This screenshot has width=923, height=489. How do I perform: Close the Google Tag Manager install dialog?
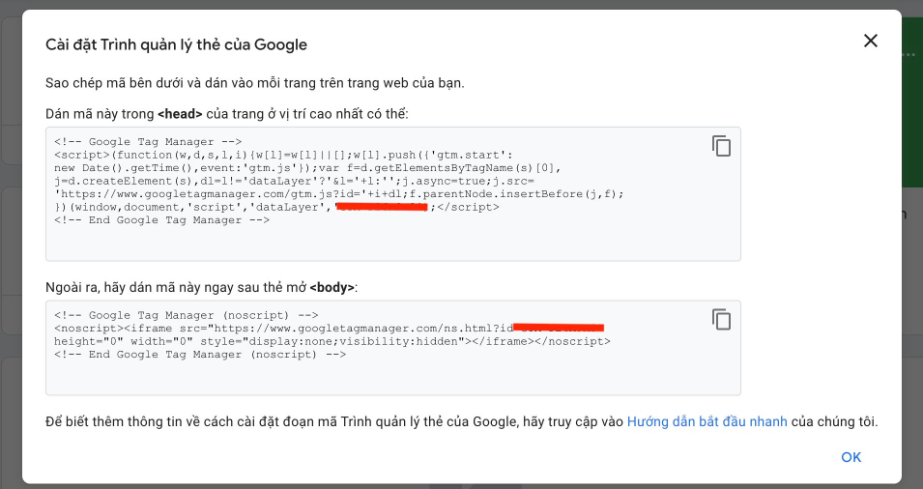[870, 41]
